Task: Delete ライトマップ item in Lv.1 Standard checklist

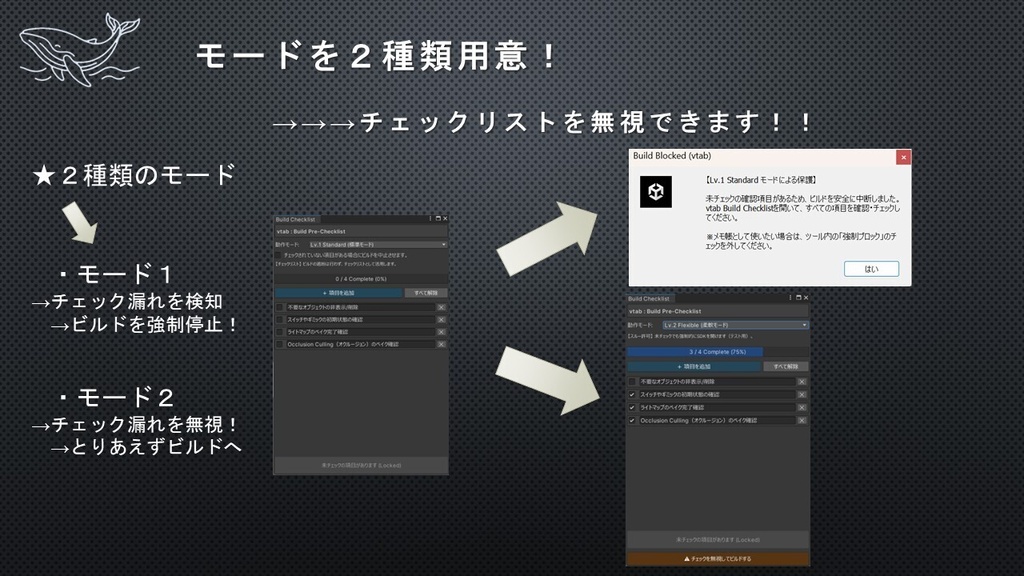Action: click(x=441, y=332)
